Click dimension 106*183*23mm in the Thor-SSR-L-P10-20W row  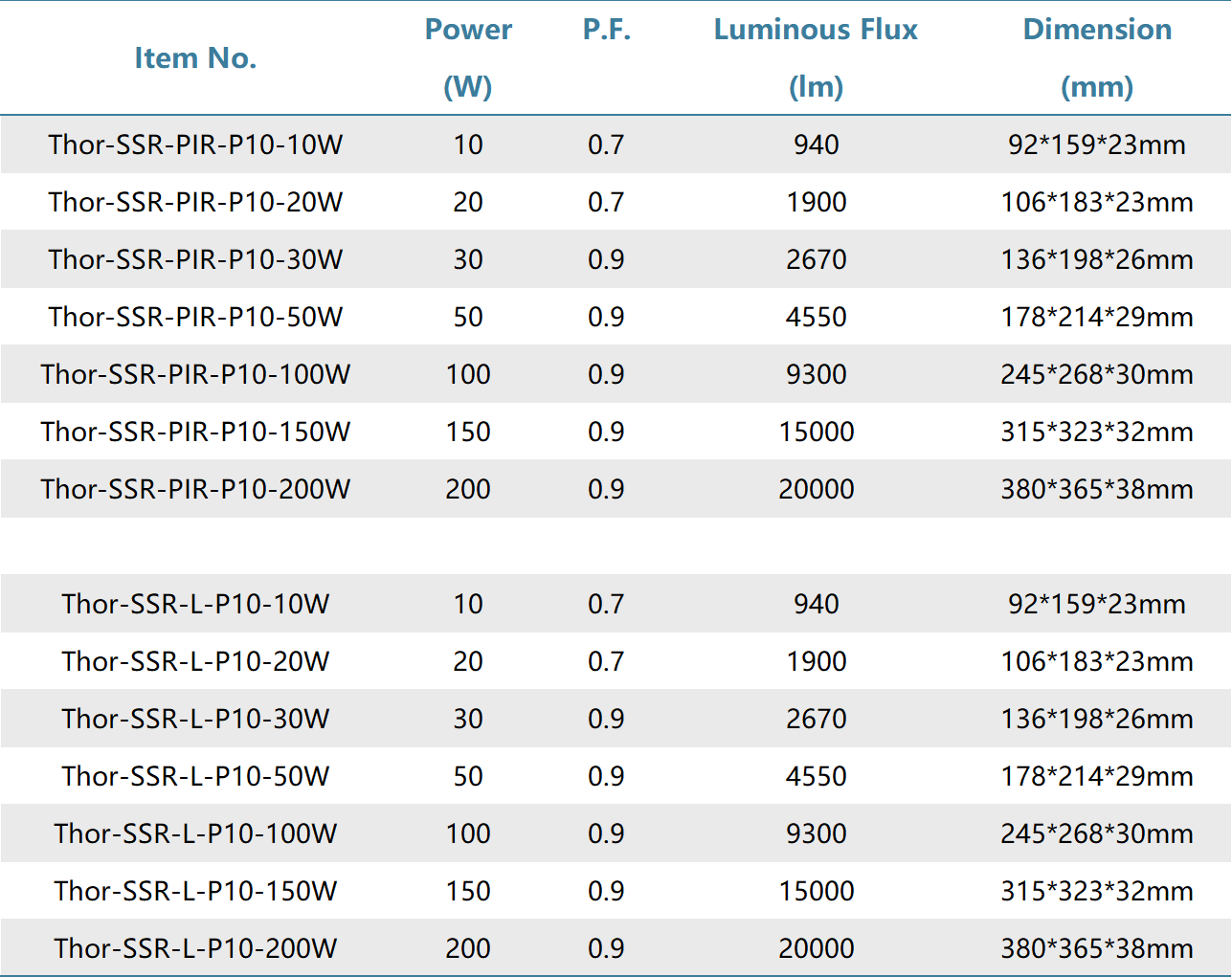pyautogui.click(x=1097, y=661)
